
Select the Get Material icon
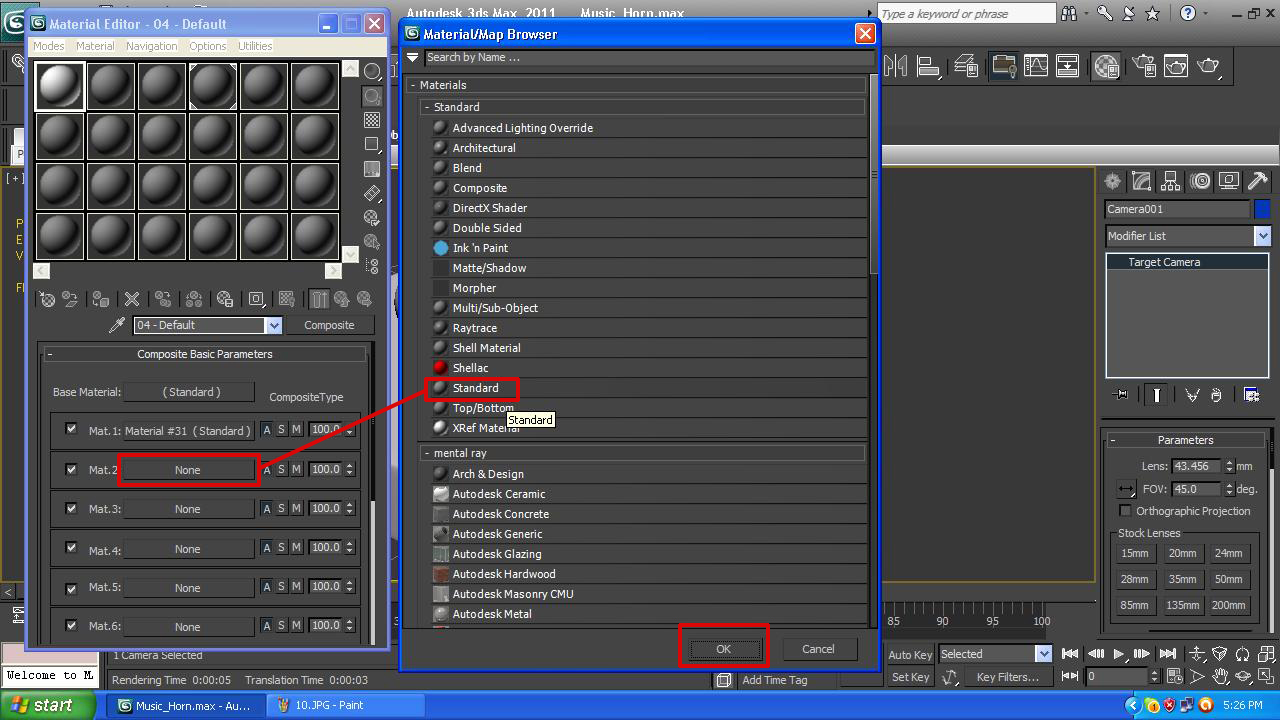[46, 300]
